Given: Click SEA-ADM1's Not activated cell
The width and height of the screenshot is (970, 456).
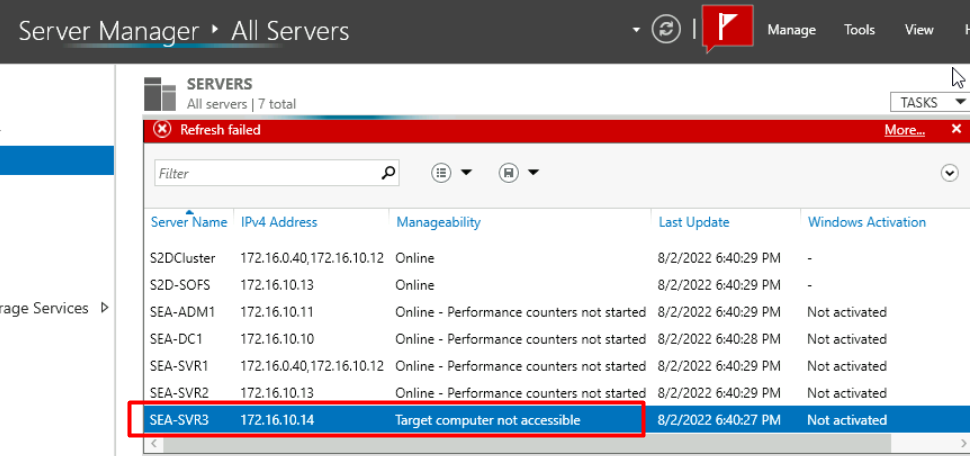Looking at the screenshot, I should pyautogui.click(x=846, y=312).
